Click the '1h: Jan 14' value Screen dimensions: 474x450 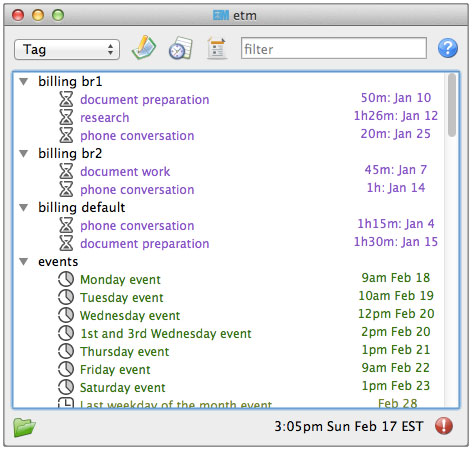pyautogui.click(x=396, y=188)
